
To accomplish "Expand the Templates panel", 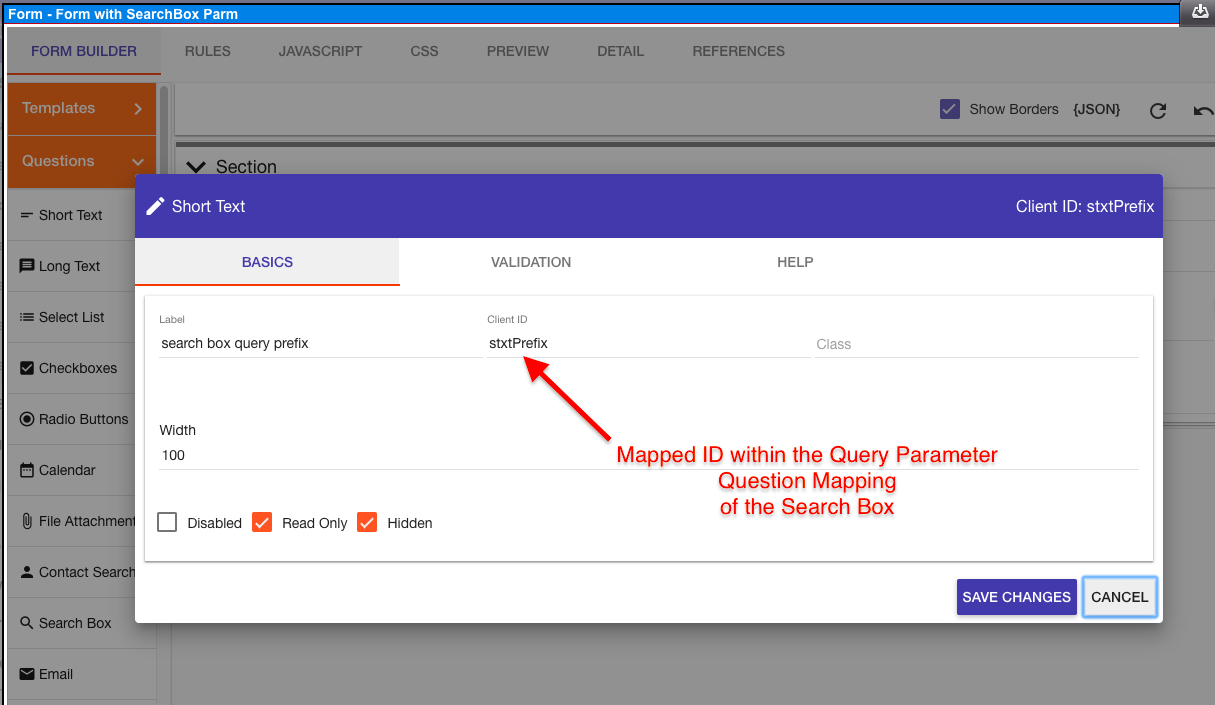I will point(82,108).
